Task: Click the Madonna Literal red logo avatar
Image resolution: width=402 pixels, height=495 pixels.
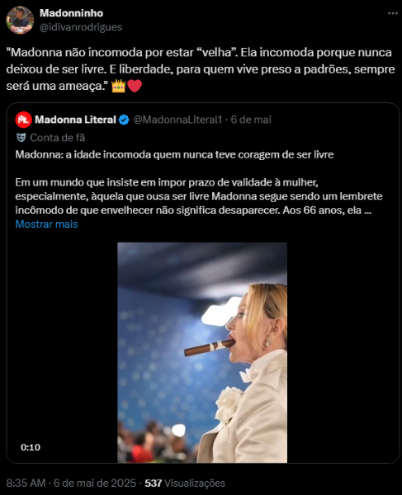Action: [x=23, y=120]
